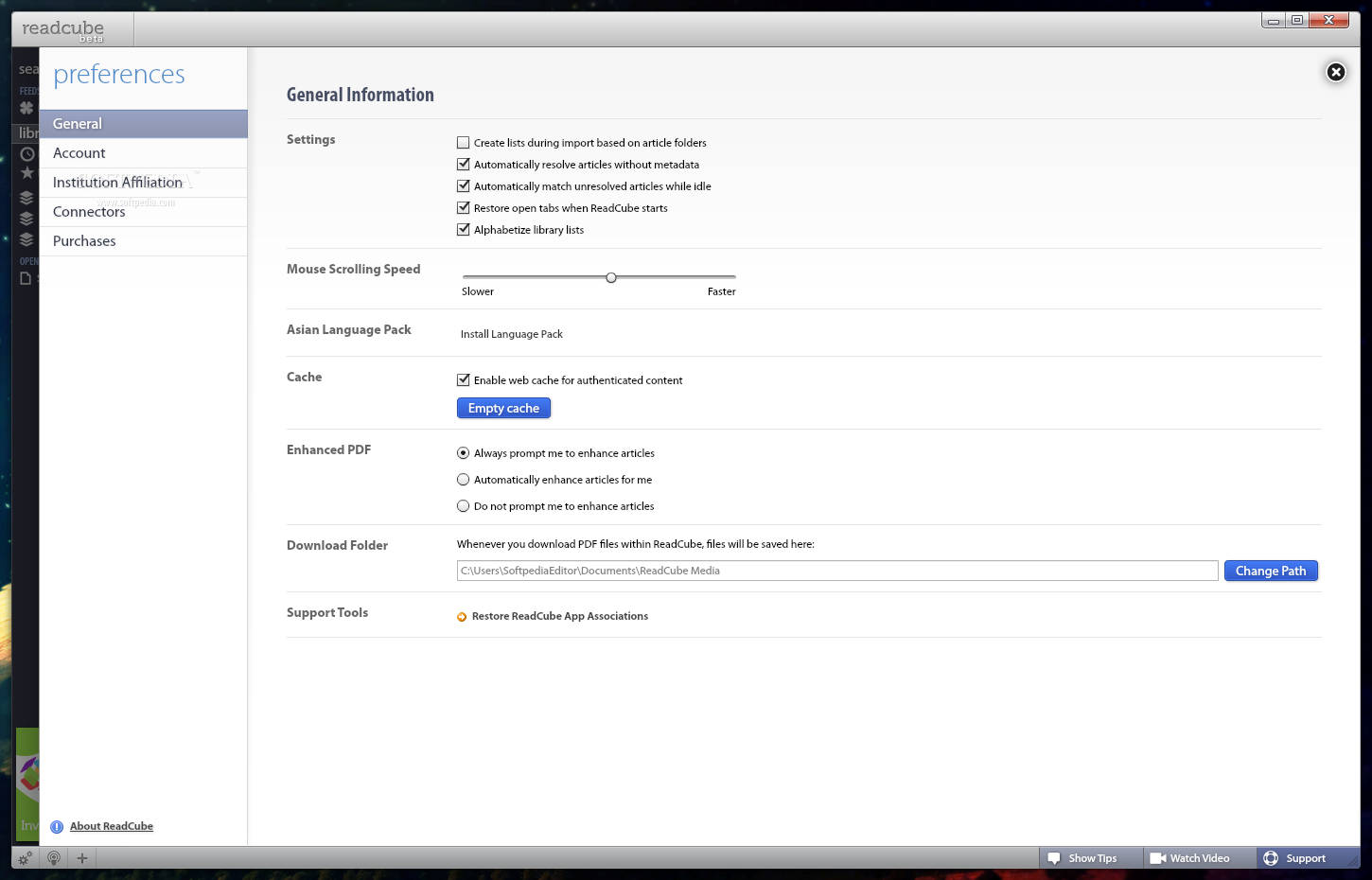The width and height of the screenshot is (1372, 880).
Task: Click the Support label in status bar
Action: [1306, 858]
